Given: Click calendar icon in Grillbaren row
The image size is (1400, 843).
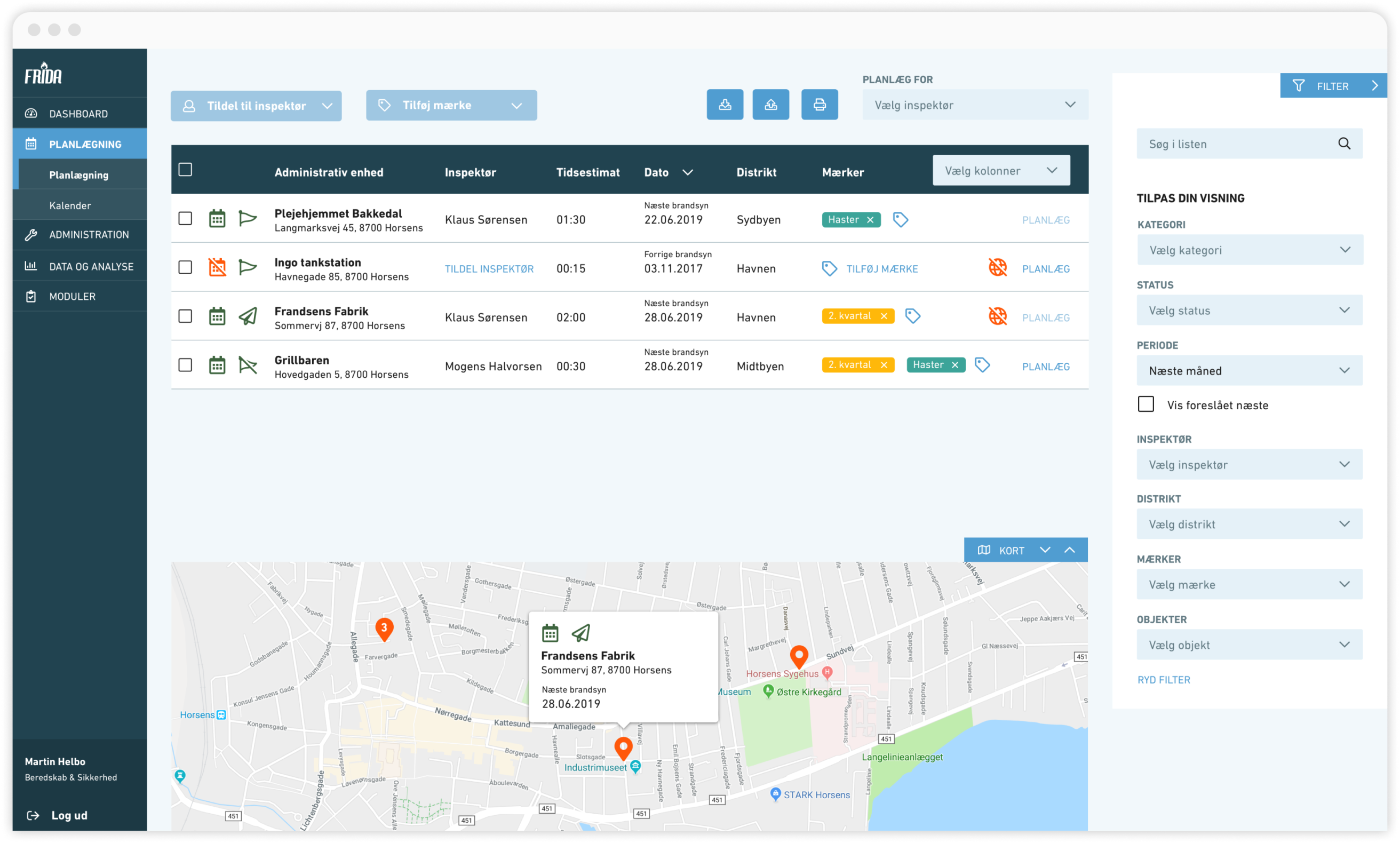Looking at the screenshot, I should (x=217, y=365).
